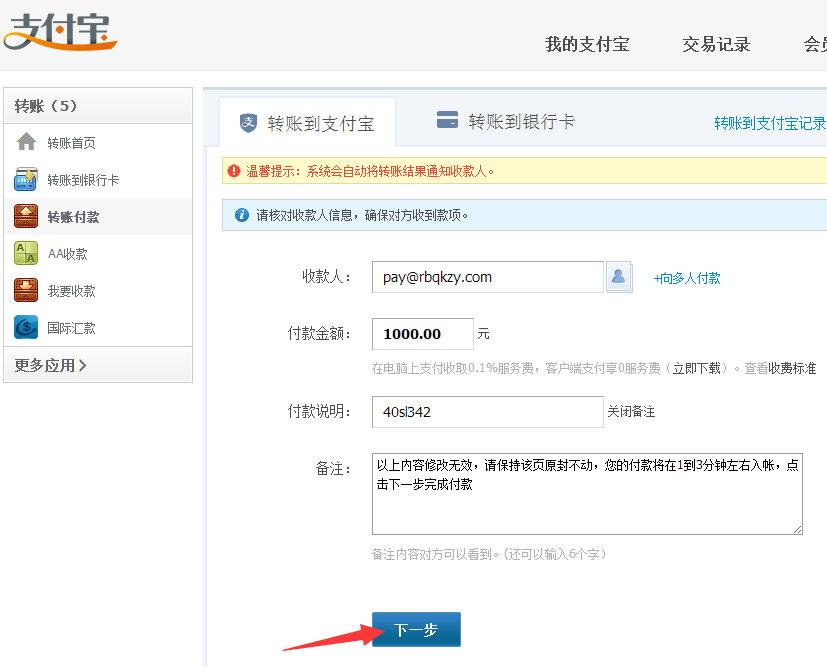Image resolution: width=827 pixels, height=667 pixels.
Task: Click the shield icon on 转账到支付宝 tab
Action: 248,123
